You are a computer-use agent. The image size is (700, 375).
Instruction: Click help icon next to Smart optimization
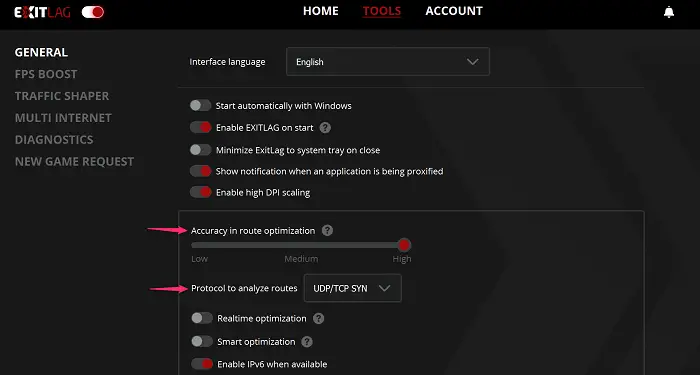click(x=307, y=342)
